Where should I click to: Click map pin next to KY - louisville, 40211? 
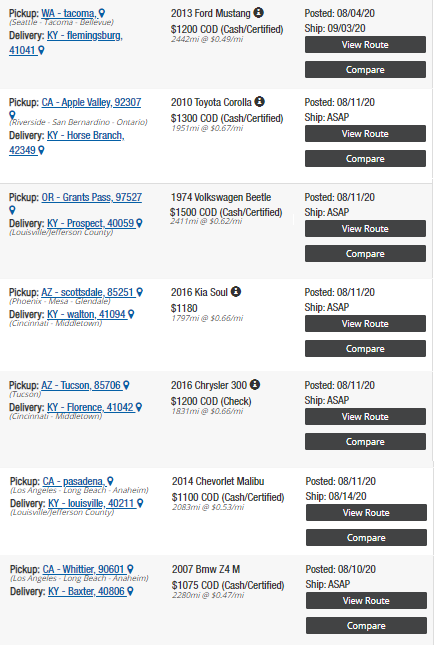[140, 503]
